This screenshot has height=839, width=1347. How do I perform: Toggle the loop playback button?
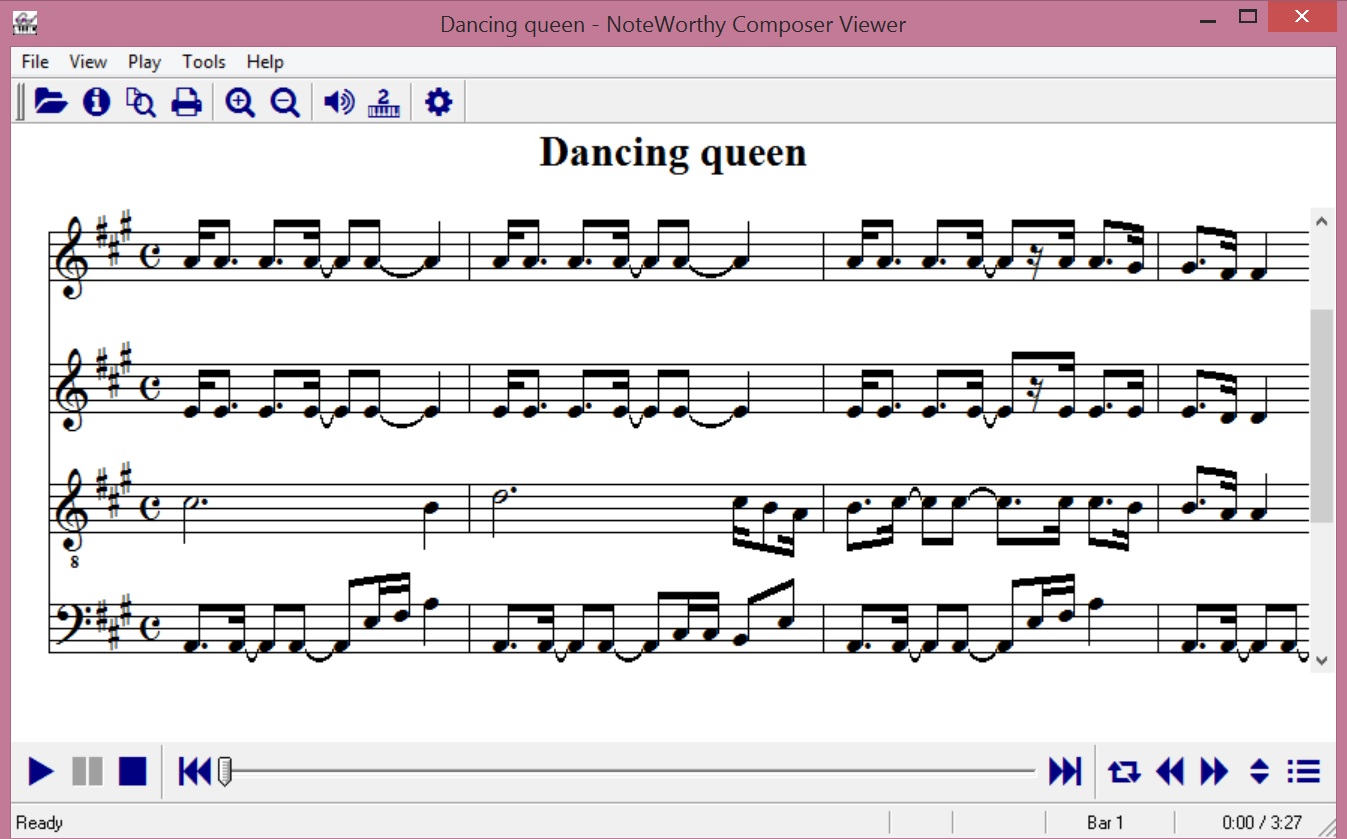[x=1123, y=771]
